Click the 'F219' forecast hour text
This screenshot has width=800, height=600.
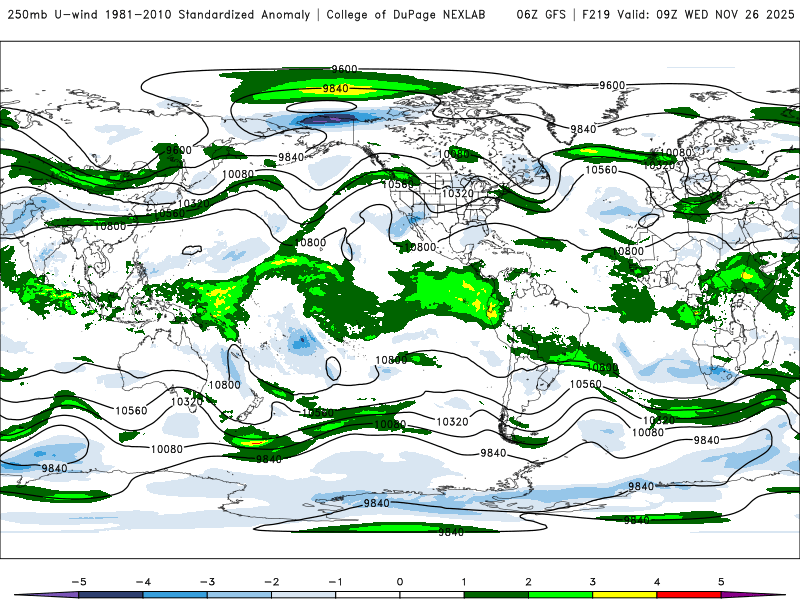[x=596, y=14]
